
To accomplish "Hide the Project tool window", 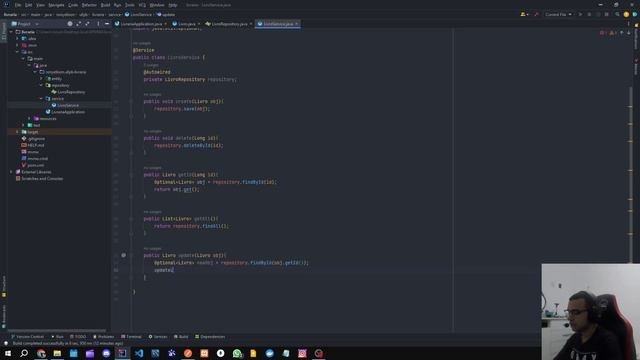I will click(107, 24).
